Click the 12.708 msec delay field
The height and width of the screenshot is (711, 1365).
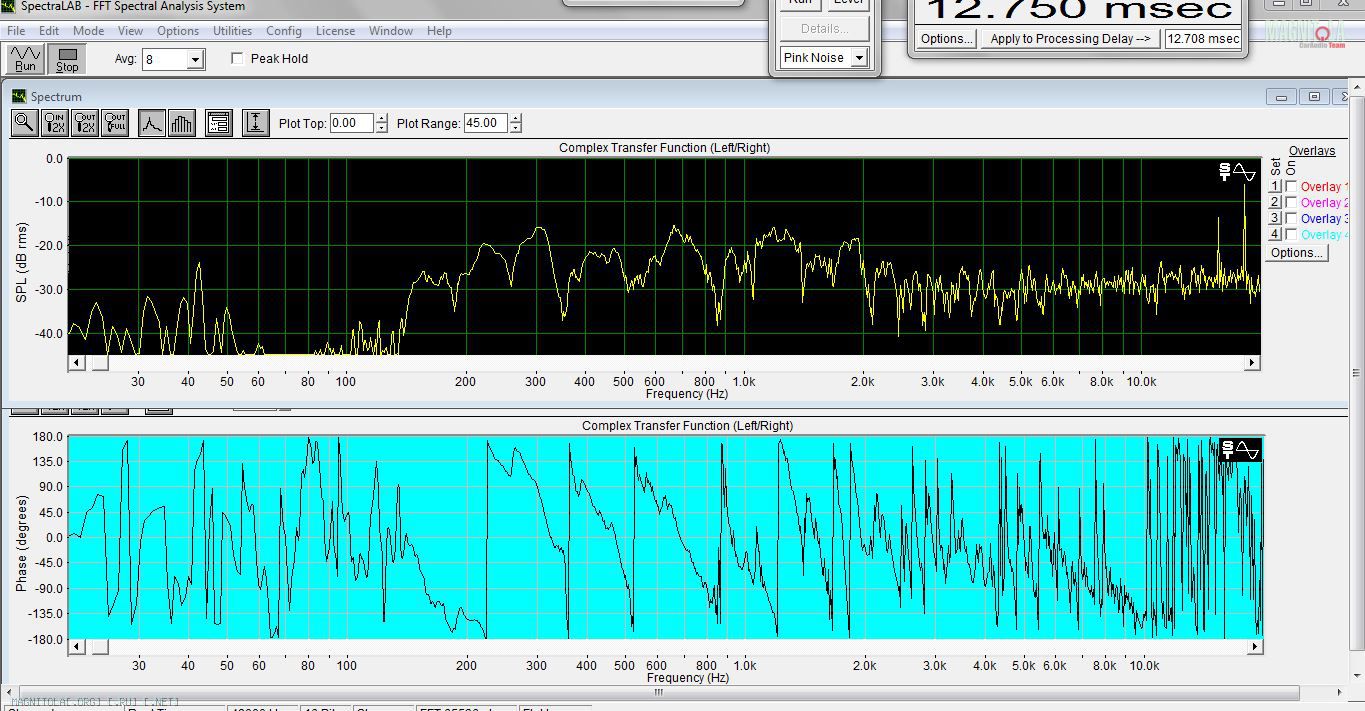(1203, 39)
